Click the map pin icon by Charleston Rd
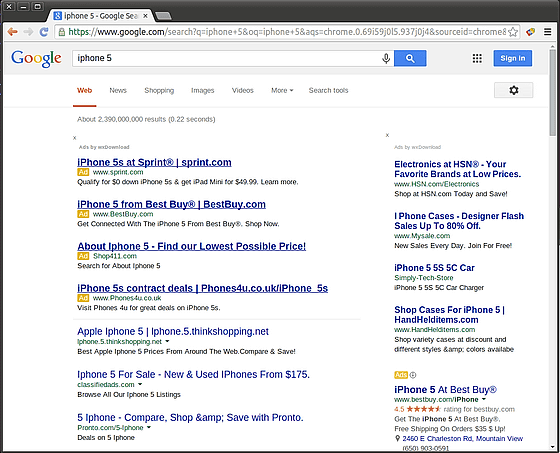560x453 pixels. (x=397, y=438)
